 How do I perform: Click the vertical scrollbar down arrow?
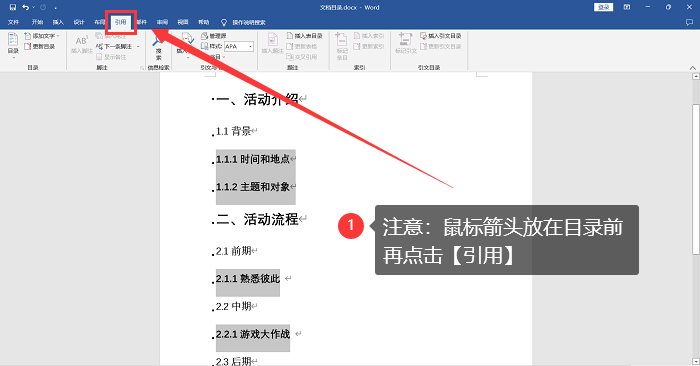(696, 361)
